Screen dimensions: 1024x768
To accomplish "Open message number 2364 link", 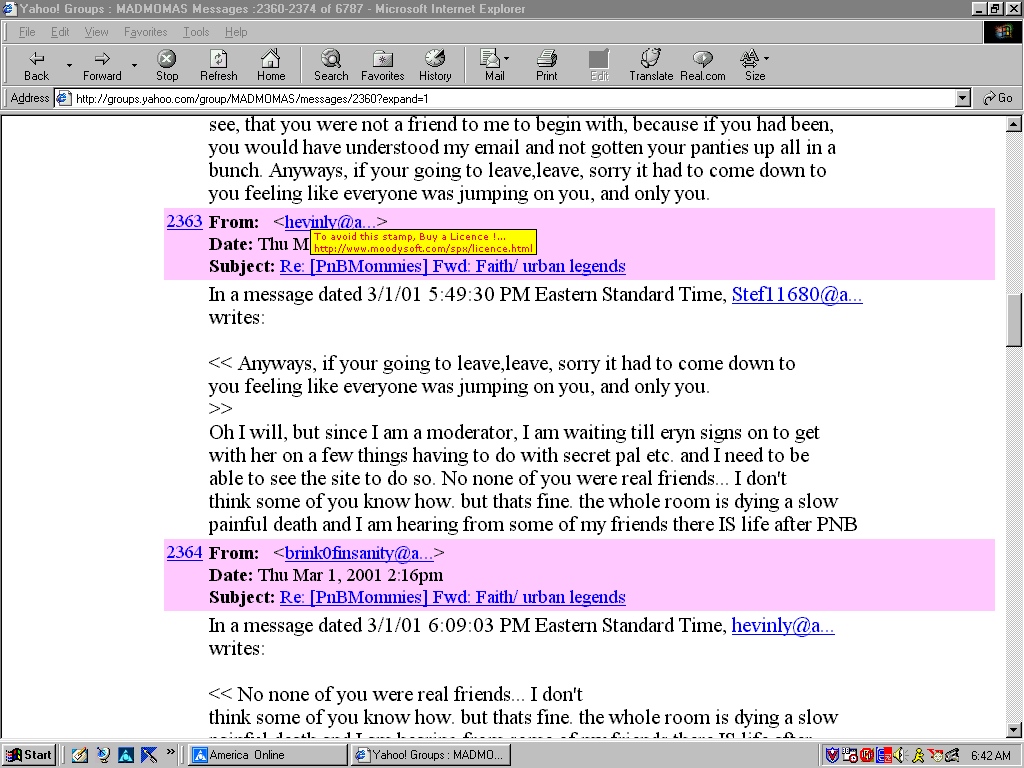I will [x=184, y=552].
